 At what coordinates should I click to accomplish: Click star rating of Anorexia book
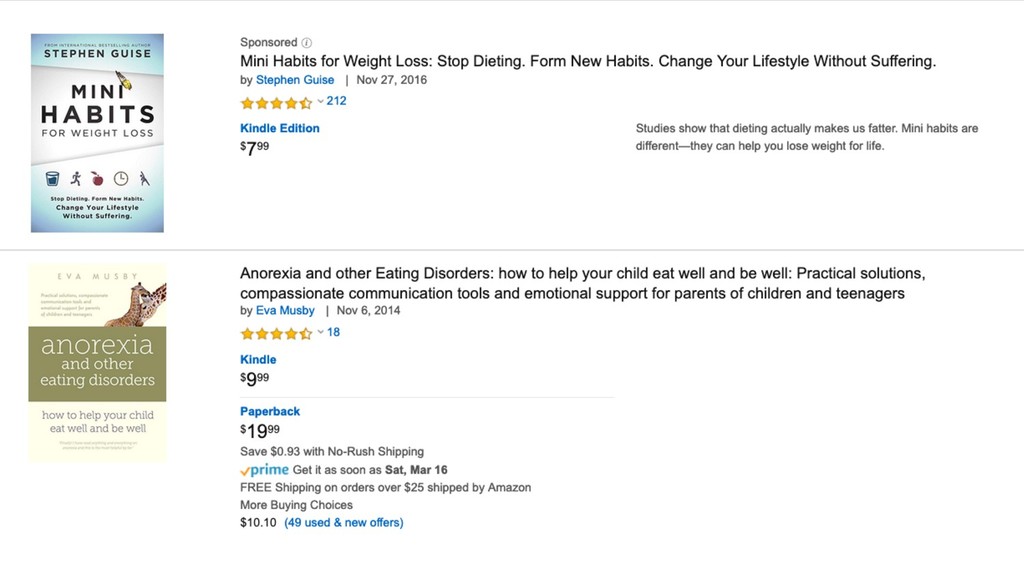point(276,334)
